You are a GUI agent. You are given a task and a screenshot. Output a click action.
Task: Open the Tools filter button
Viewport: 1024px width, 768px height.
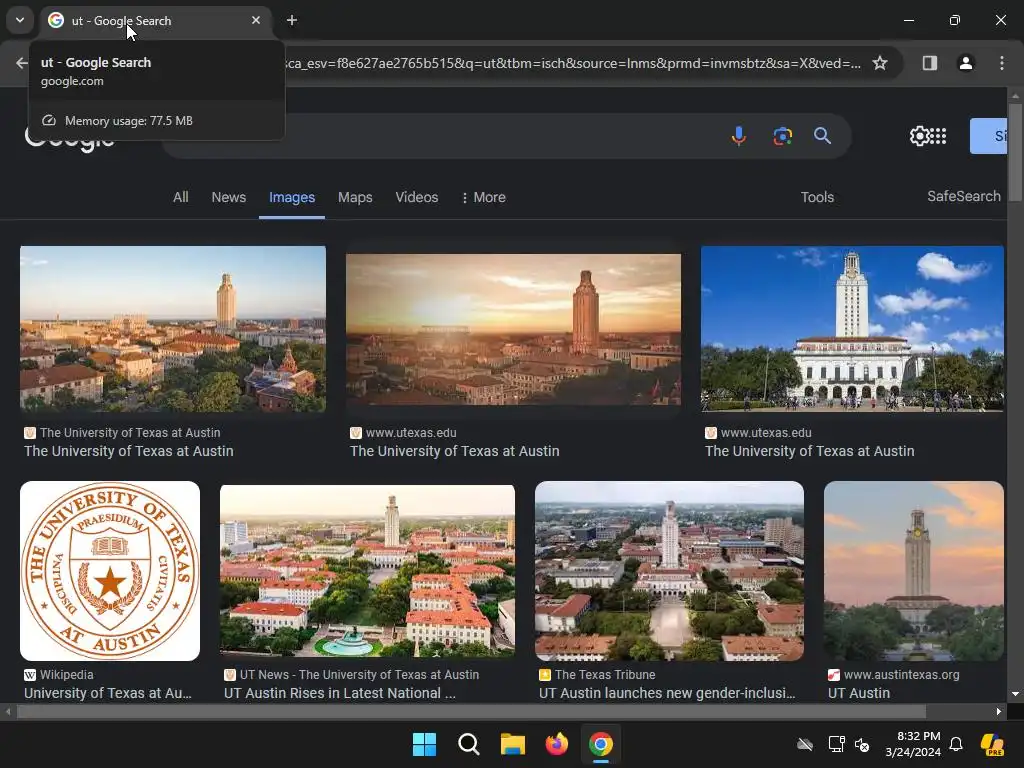point(817,197)
